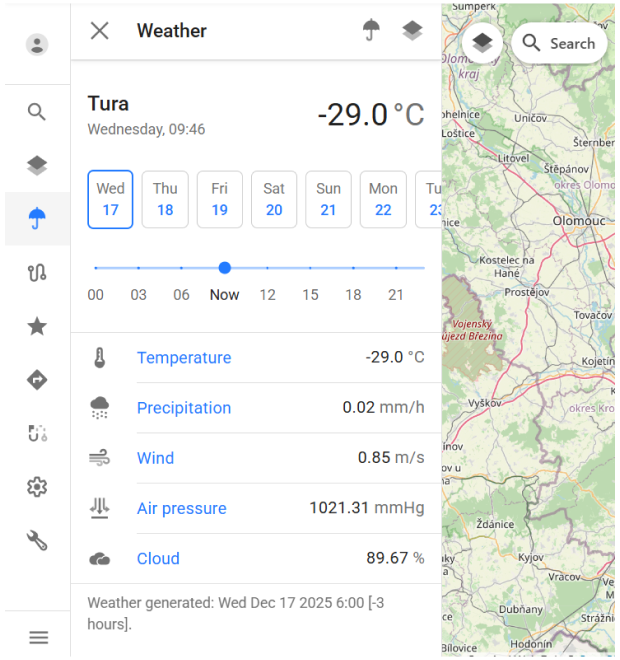Toggle weather layers icon in panel header
Screen dimensions: 620x660
point(412,30)
